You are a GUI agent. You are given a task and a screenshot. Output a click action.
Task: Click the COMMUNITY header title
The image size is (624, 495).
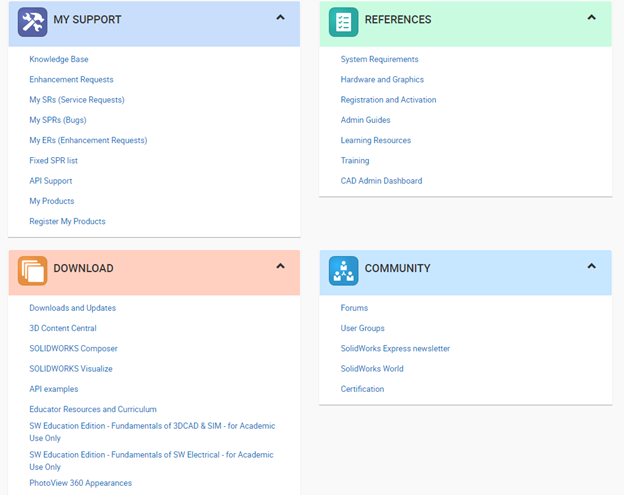398,269
